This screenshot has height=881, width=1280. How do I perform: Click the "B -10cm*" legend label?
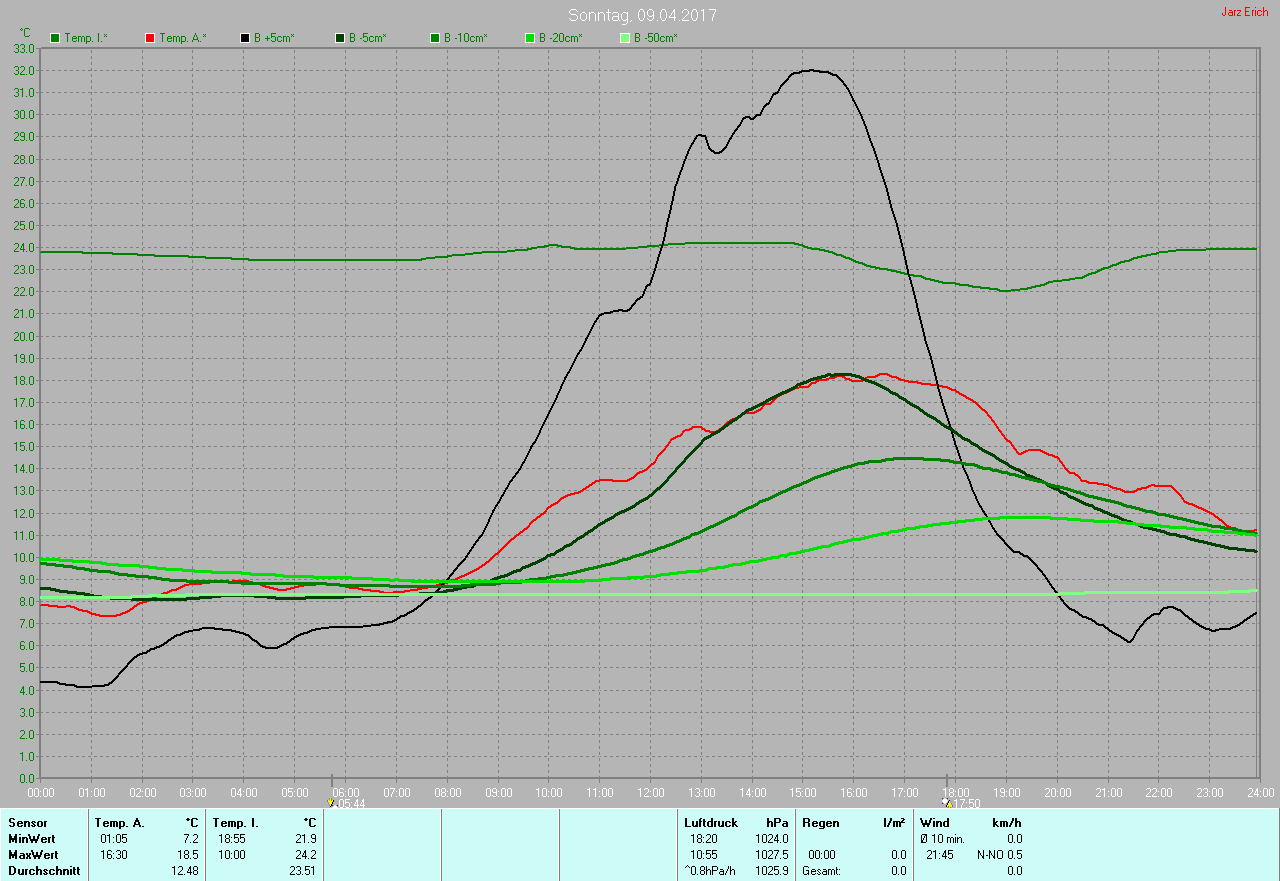click(466, 38)
